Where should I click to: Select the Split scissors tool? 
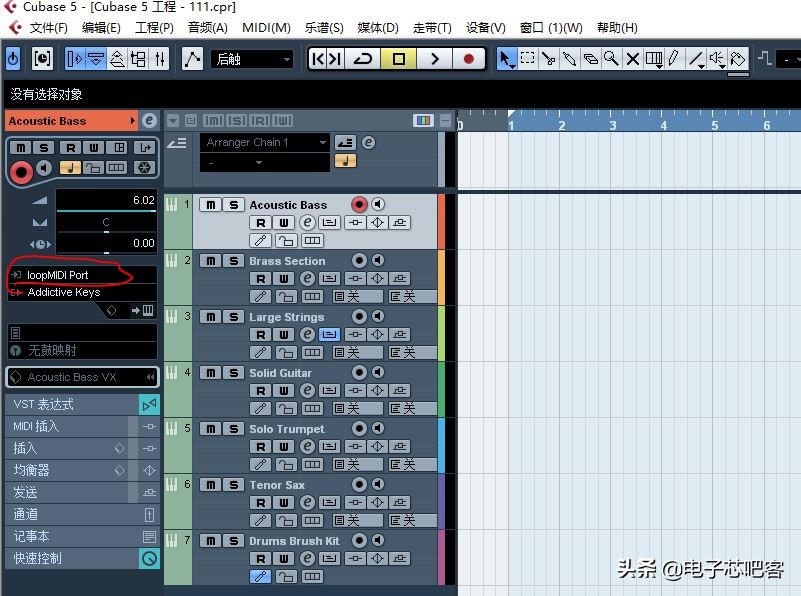point(548,59)
